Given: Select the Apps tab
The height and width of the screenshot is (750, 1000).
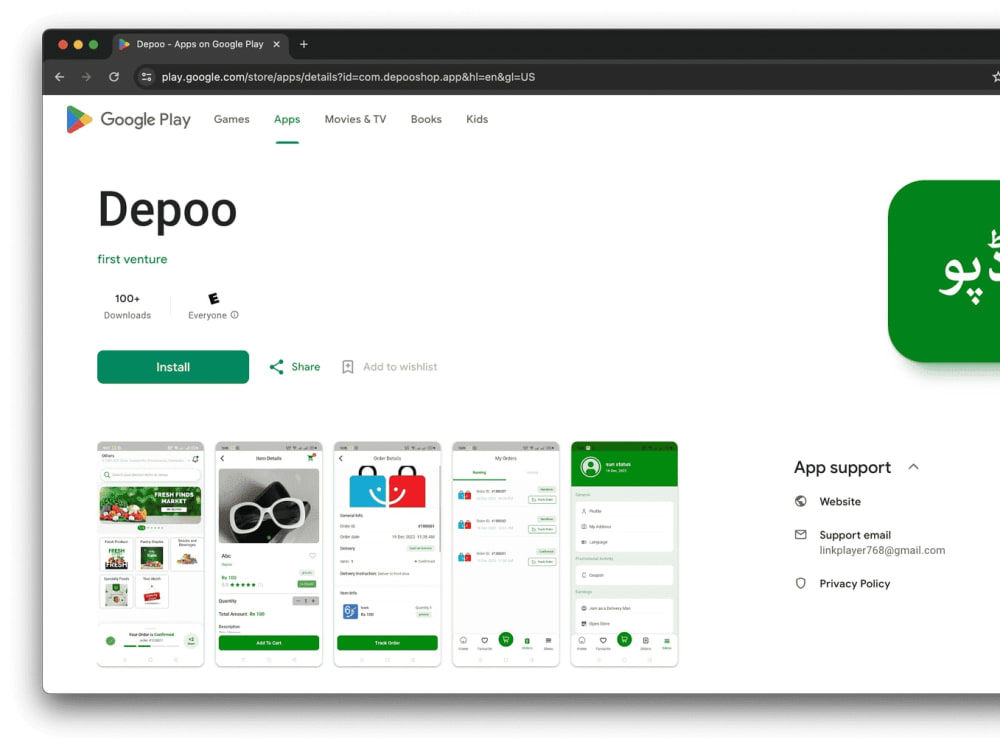Looking at the screenshot, I should (x=287, y=119).
